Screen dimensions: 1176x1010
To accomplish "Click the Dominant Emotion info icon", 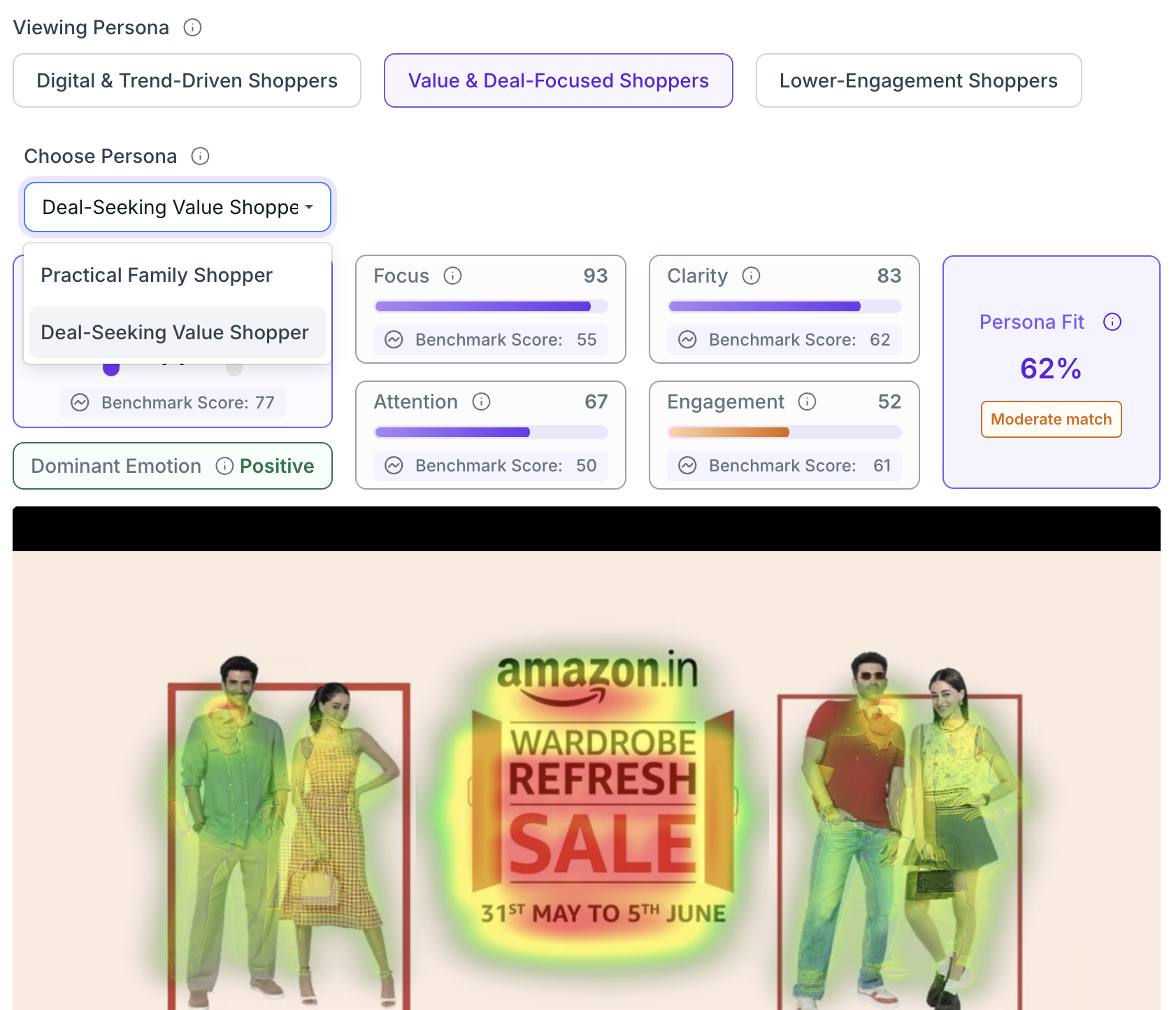I will tap(224, 466).
